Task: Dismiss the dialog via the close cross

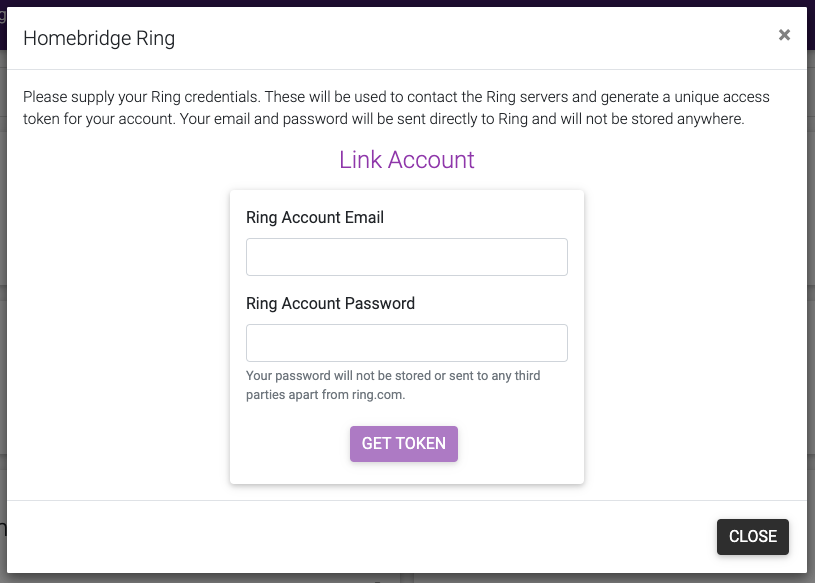Action: click(x=784, y=34)
